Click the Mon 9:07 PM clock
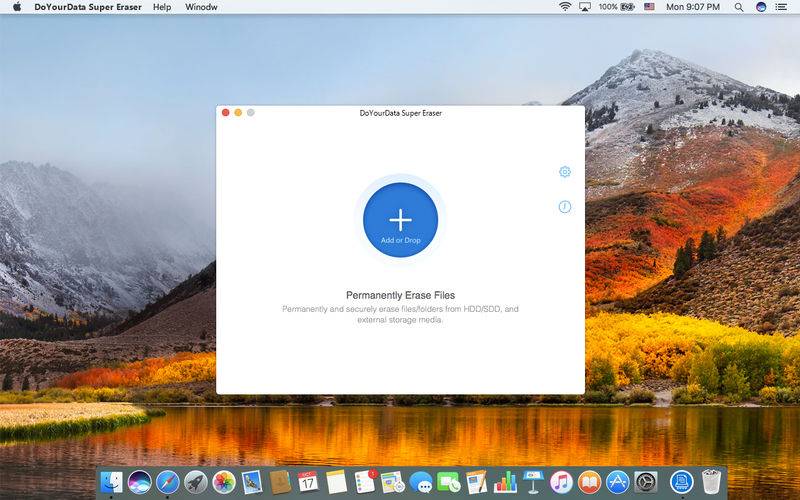800x500 pixels. click(x=693, y=7)
